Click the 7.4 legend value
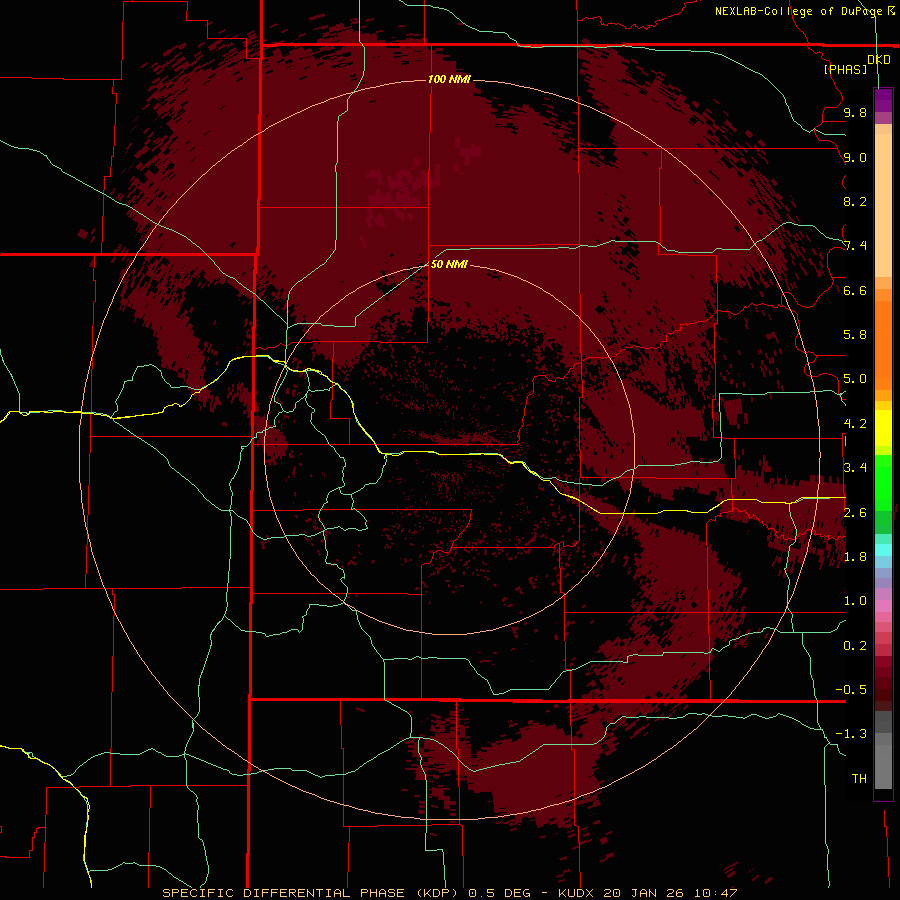Viewport: 900px width, 900px height. 855,246
